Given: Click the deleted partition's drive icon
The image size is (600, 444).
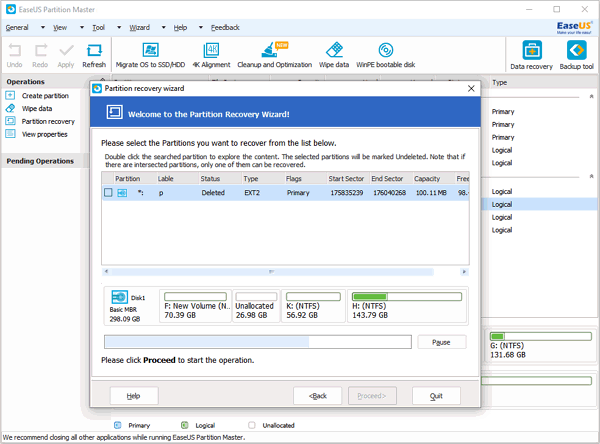Looking at the screenshot, I should click(x=122, y=193).
